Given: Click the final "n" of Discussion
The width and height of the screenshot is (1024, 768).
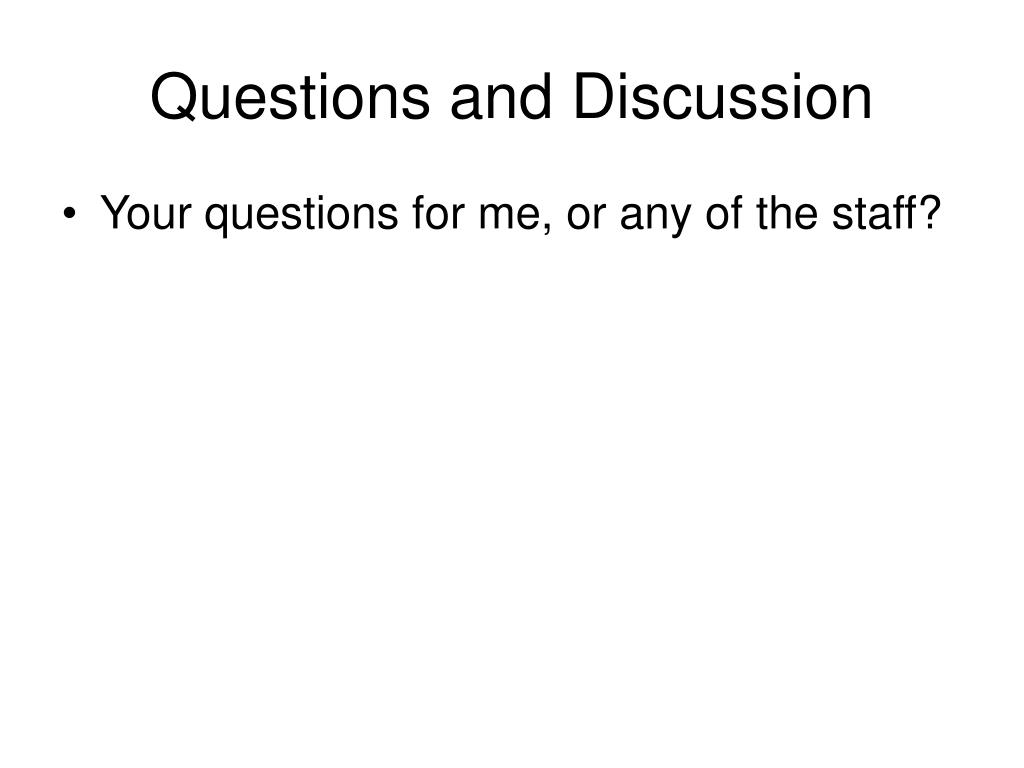Looking at the screenshot, I should 857,103.
